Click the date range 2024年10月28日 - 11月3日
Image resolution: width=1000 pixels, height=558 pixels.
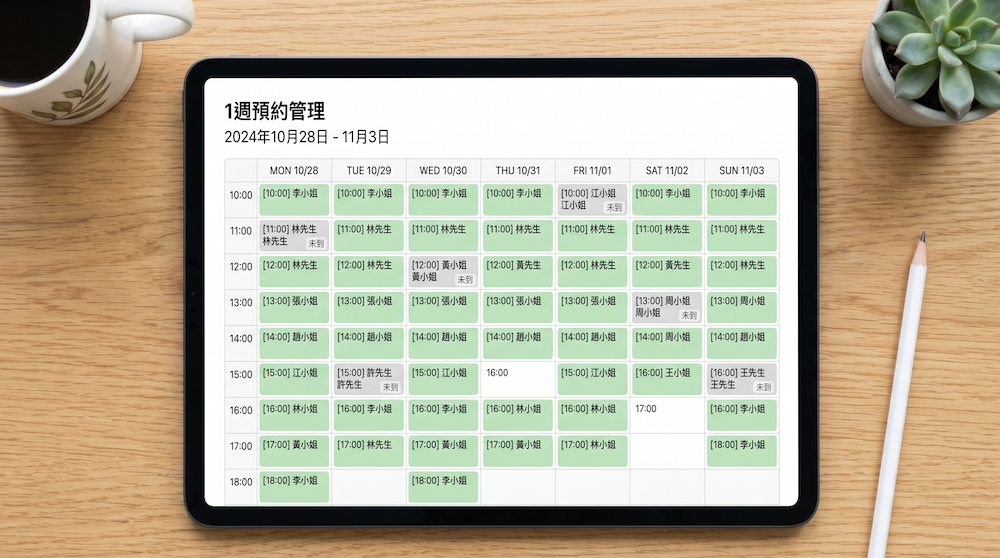tap(307, 137)
